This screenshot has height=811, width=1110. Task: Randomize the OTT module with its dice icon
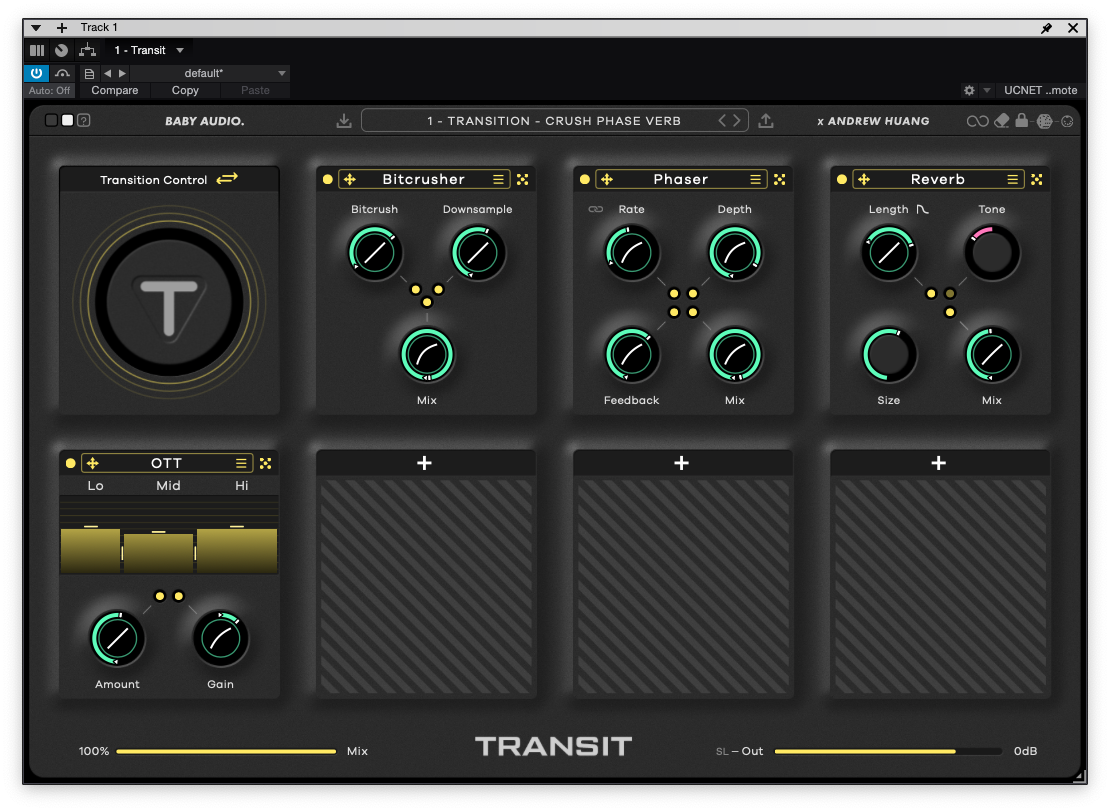(265, 464)
